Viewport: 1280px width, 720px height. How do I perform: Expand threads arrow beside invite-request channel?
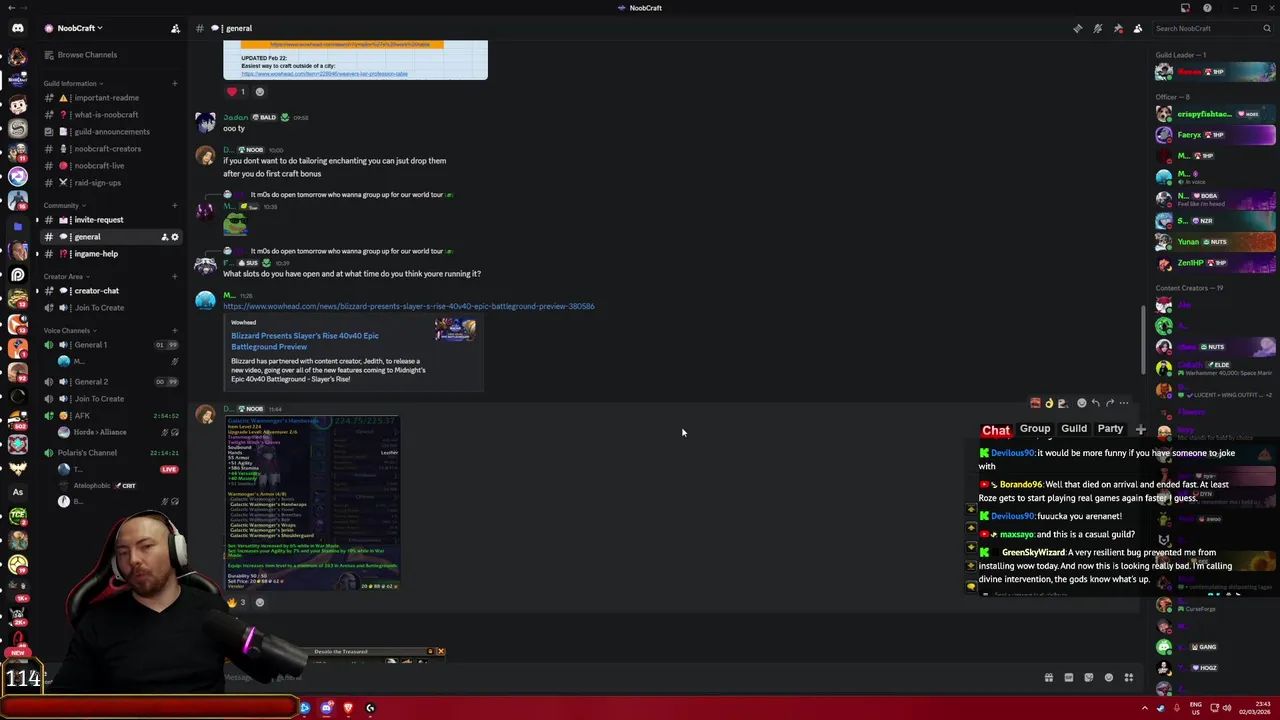37,220
